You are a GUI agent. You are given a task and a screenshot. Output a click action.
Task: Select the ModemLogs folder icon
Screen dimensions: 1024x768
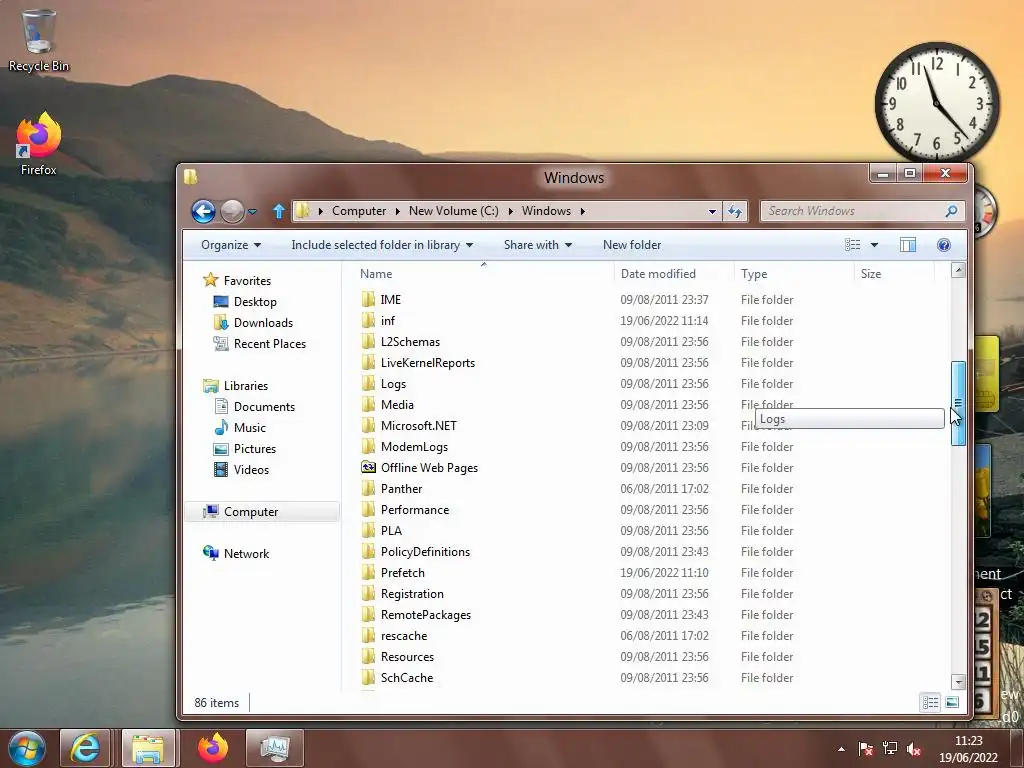pyautogui.click(x=368, y=447)
